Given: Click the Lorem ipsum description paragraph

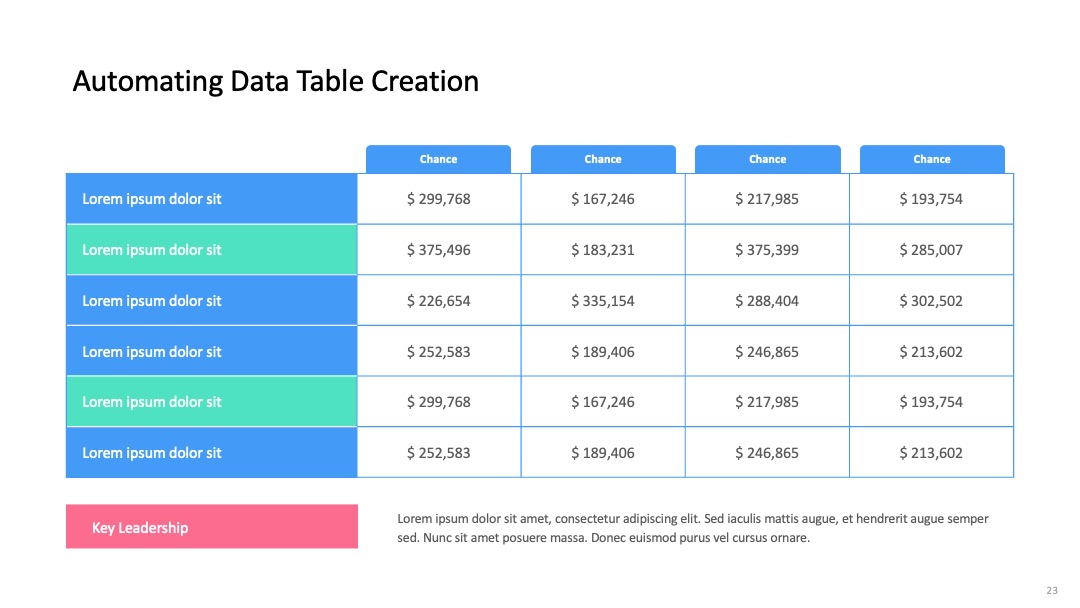Looking at the screenshot, I should [x=693, y=528].
